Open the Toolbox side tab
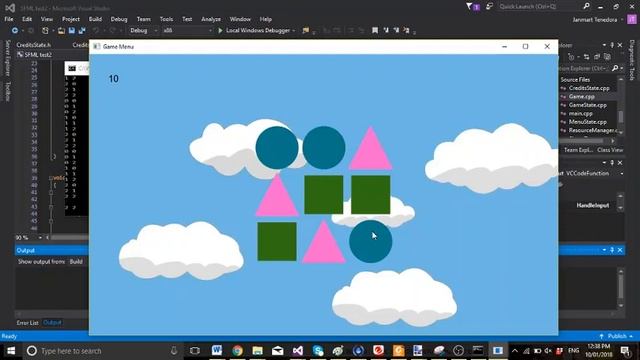The width and height of the screenshot is (640, 360). tap(7, 91)
